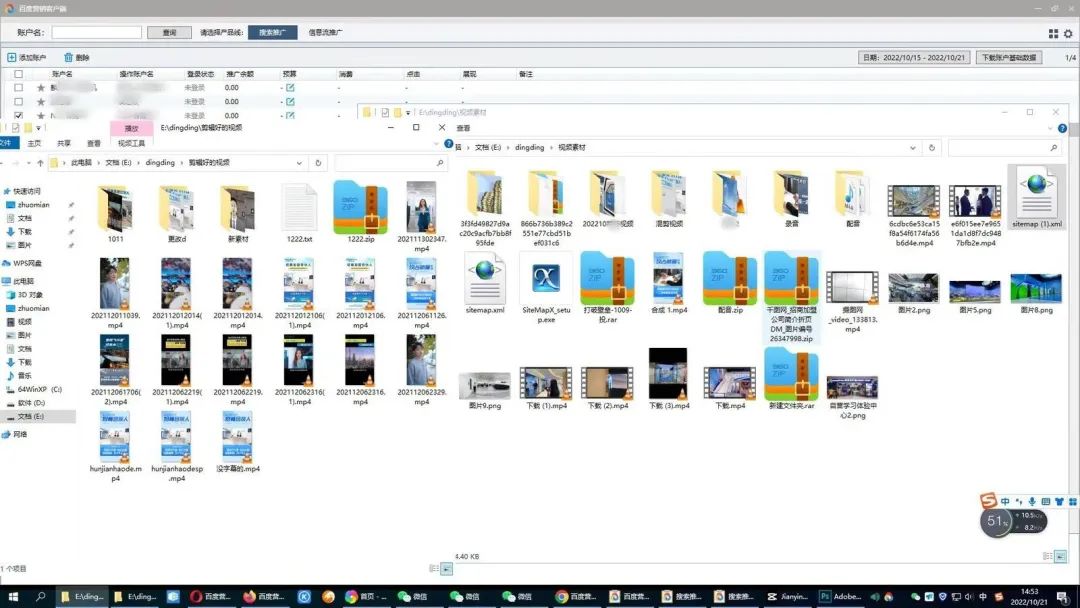The height and width of the screenshot is (608, 1080).
Task: Expand address bar dropdown in 剪辑好的视频 window
Action: click(299, 163)
